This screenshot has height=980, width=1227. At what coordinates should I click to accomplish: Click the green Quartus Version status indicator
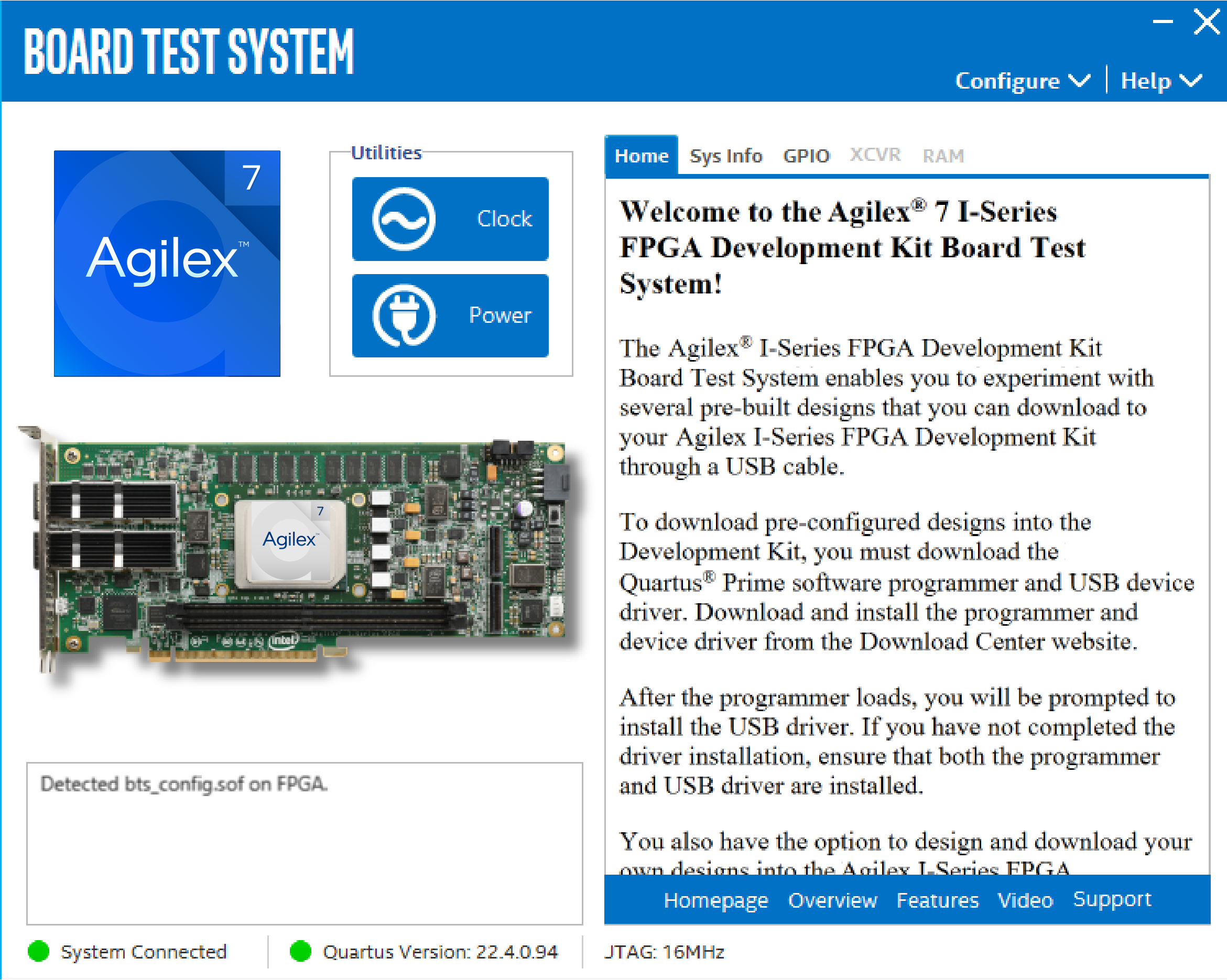click(x=300, y=951)
